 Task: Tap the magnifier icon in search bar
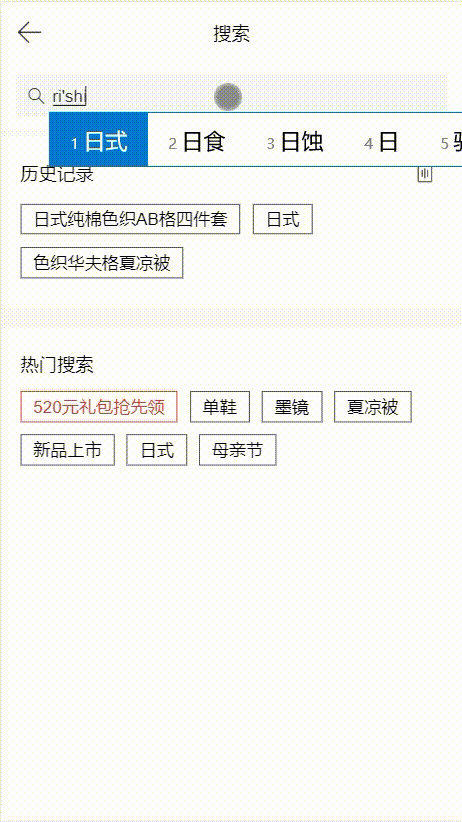point(36,96)
